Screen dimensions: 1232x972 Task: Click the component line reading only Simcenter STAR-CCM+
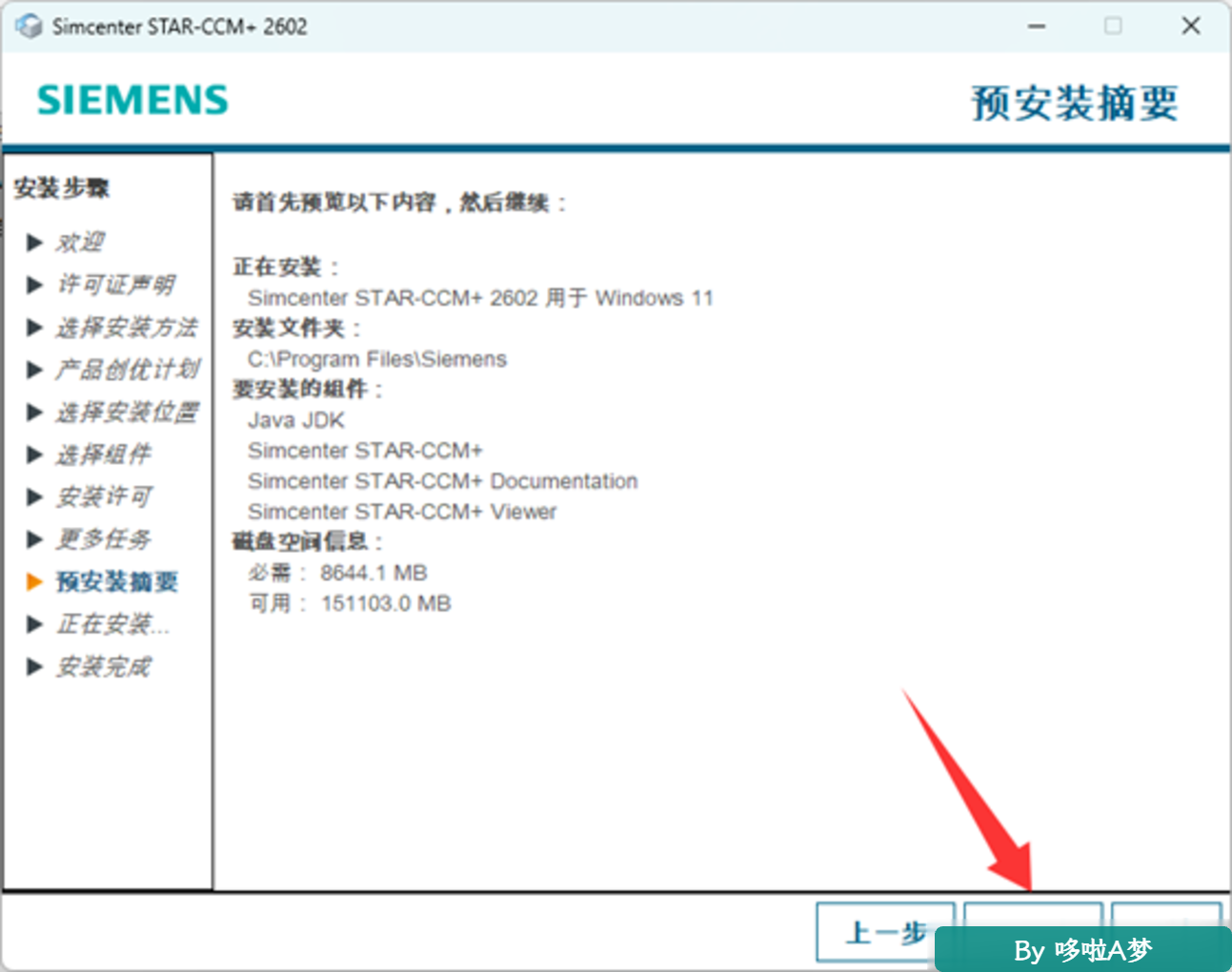click(x=366, y=451)
